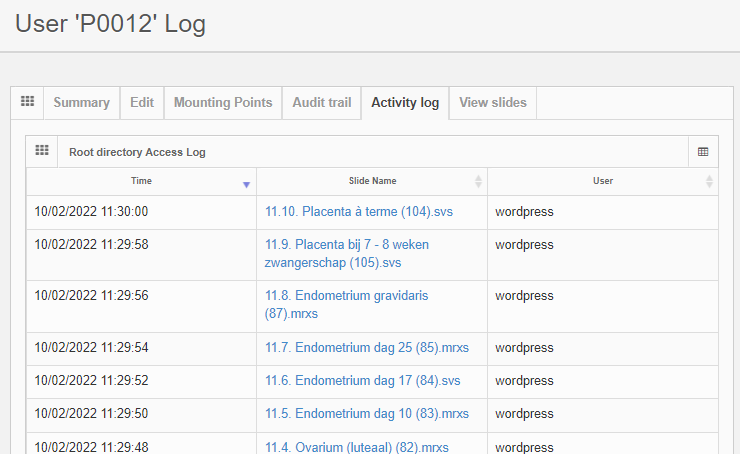
Task: Sort the Slide Name column
Action: pyautogui.click(x=478, y=181)
